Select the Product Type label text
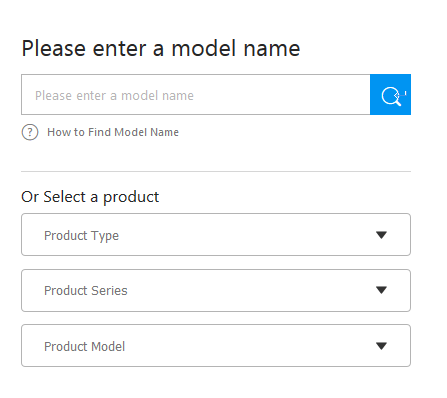Viewport: 447px width, 398px height. [x=81, y=236]
